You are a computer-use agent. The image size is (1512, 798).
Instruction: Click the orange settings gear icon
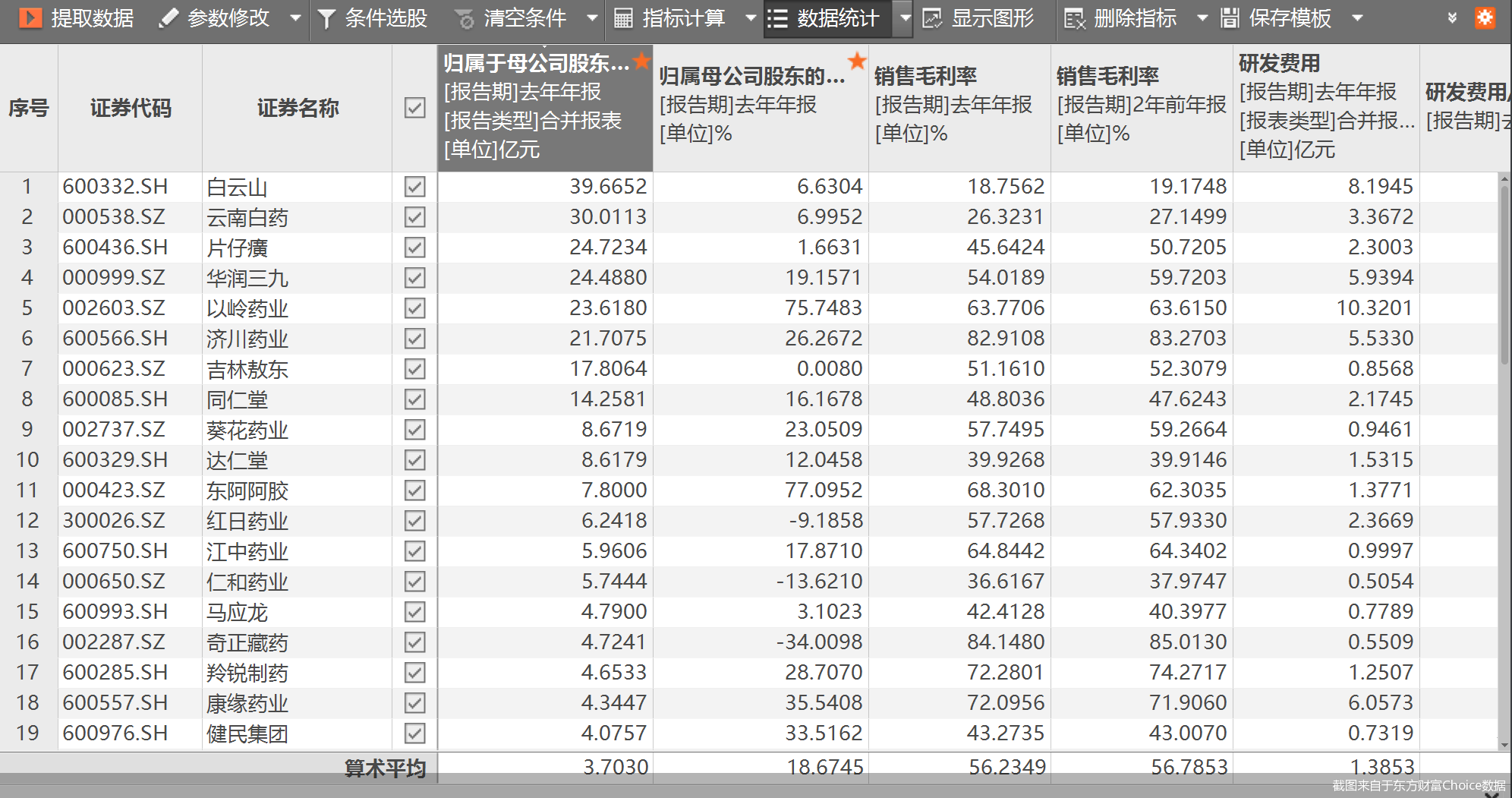pos(1485,17)
